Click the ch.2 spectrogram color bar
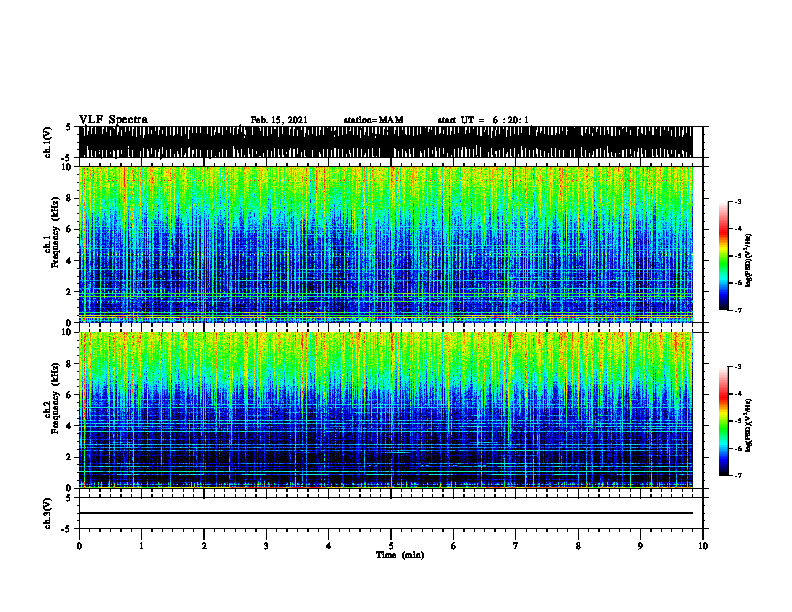The width and height of the screenshot is (792, 612). (x=724, y=421)
